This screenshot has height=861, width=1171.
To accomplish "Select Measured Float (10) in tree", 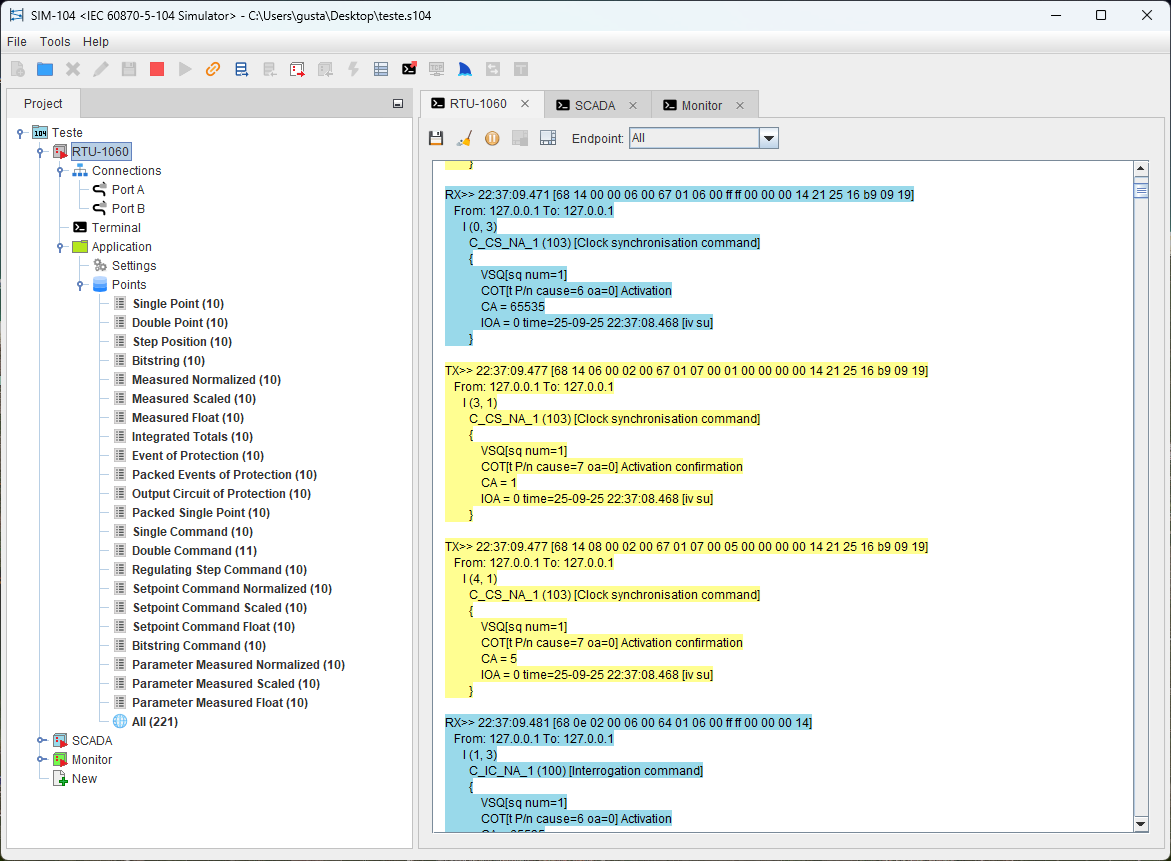I will 187,418.
